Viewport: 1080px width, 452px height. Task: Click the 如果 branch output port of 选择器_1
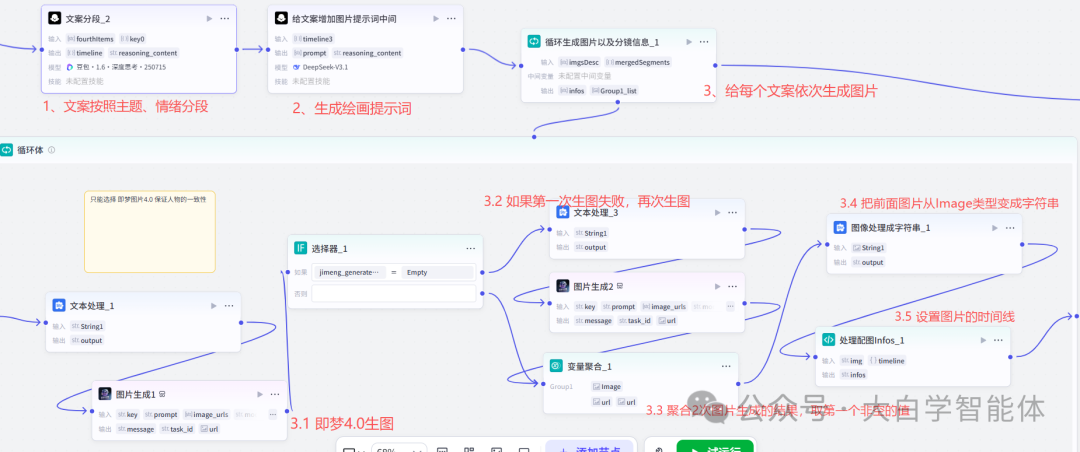481,272
